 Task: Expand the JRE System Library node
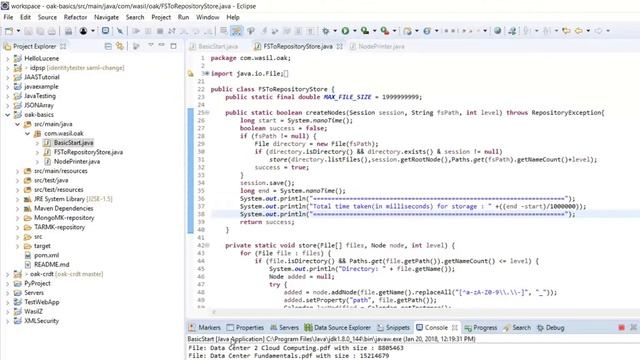pos(18,199)
